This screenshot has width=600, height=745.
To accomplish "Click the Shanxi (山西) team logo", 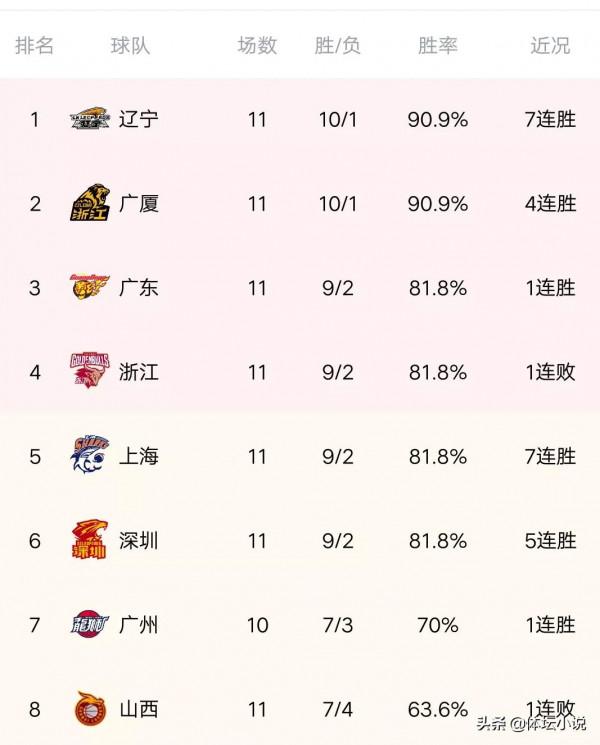I will tap(90, 709).
